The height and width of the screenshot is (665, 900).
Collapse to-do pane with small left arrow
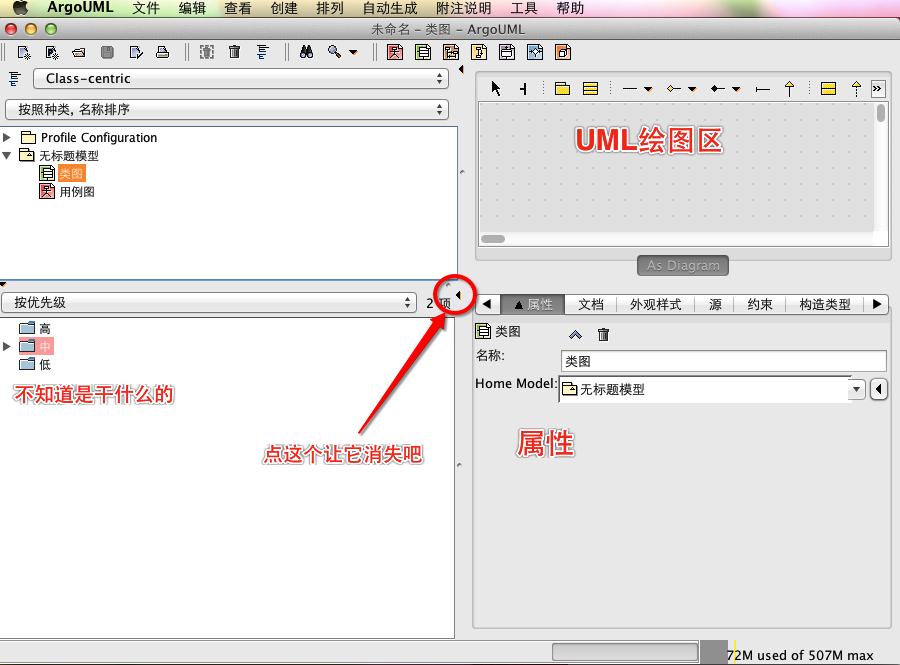458,295
